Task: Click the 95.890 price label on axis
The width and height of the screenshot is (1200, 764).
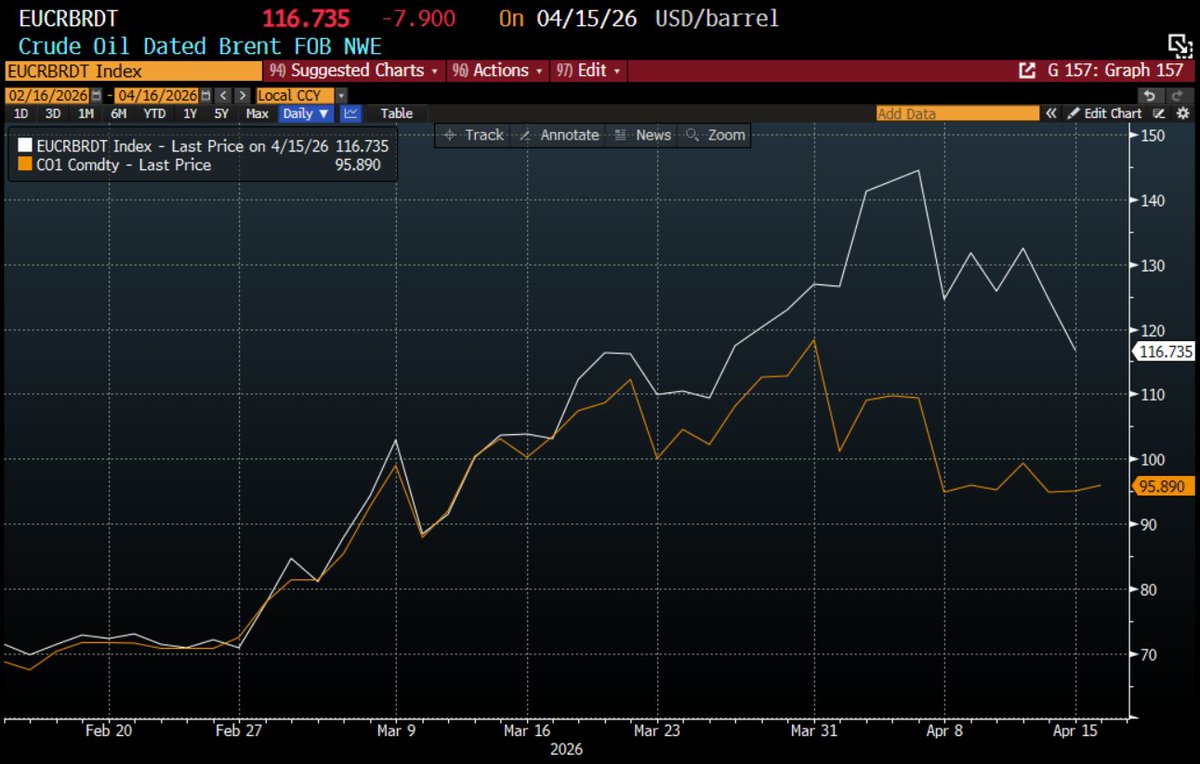Action: [x=1165, y=486]
